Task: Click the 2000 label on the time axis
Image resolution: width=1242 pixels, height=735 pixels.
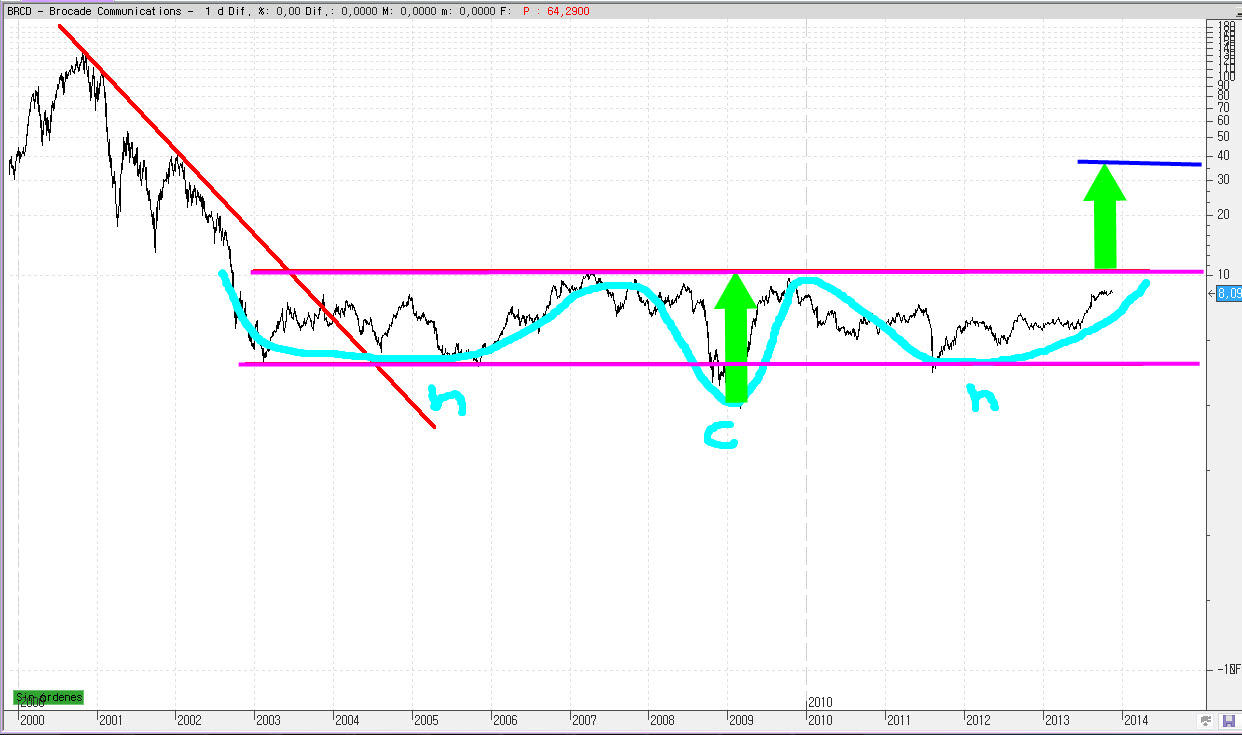Action: click(x=33, y=719)
